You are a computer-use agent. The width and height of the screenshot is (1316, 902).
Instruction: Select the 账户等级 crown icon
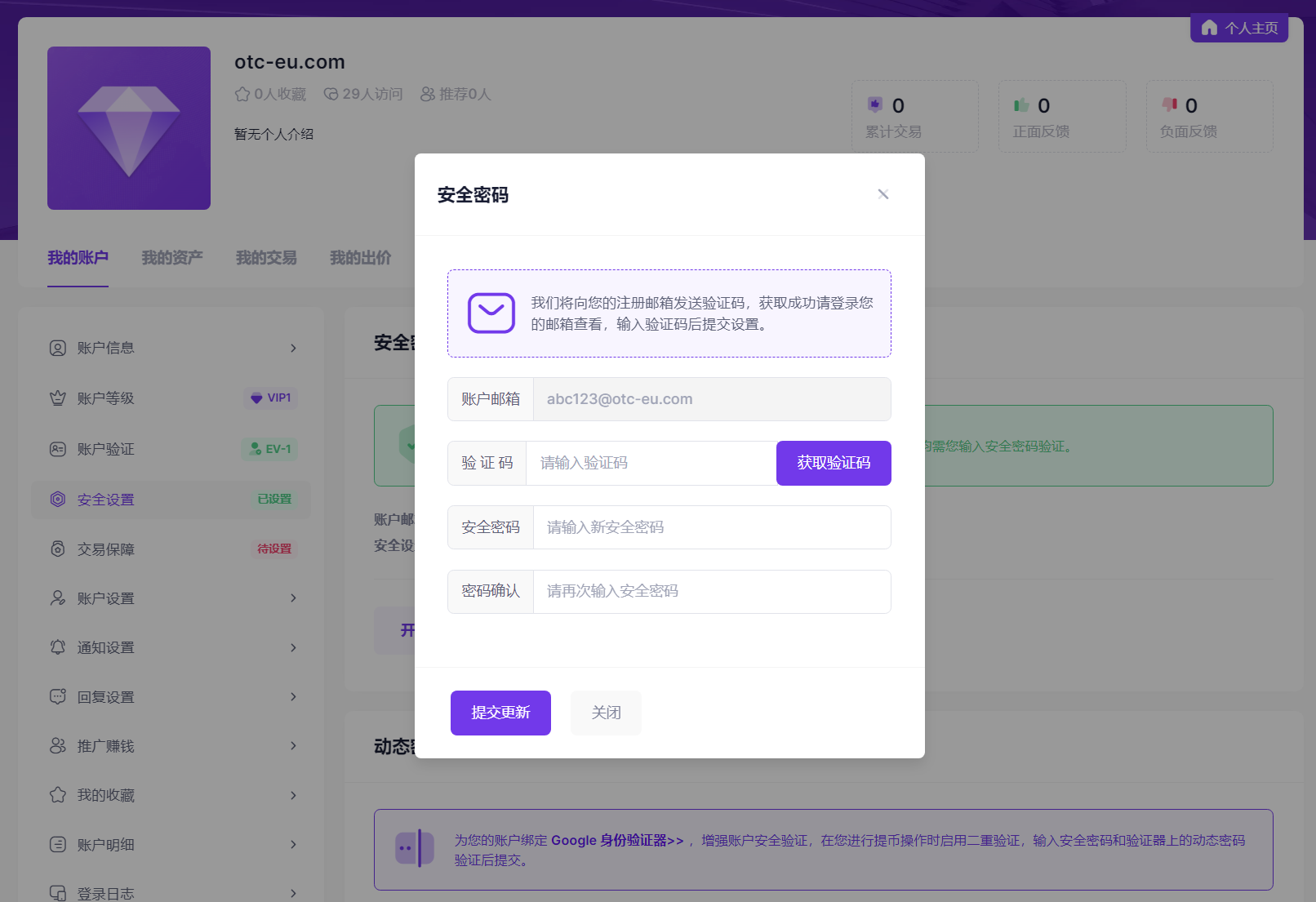tap(57, 398)
